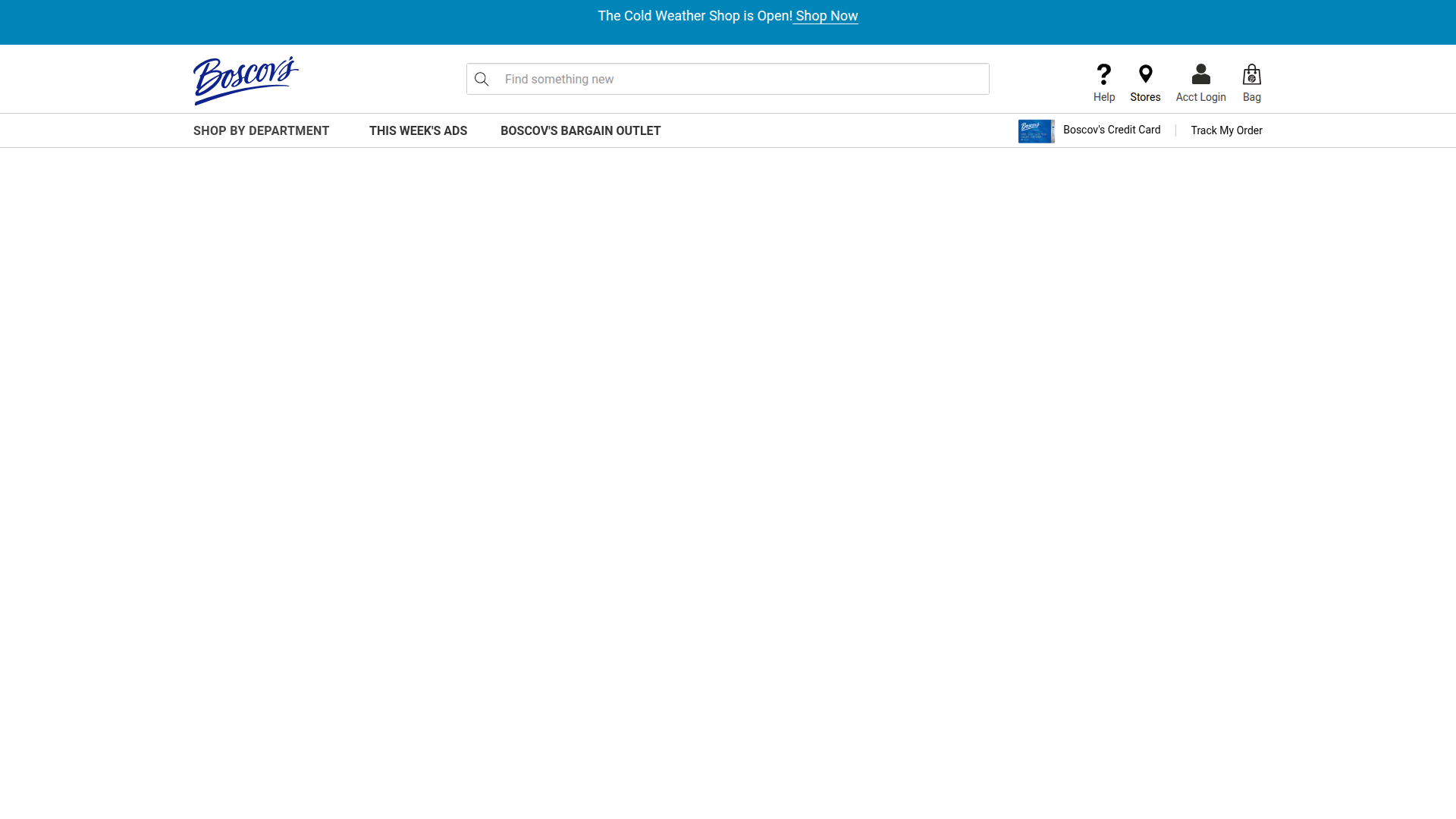Go to Boscov's Bargain Outlet

(x=580, y=130)
